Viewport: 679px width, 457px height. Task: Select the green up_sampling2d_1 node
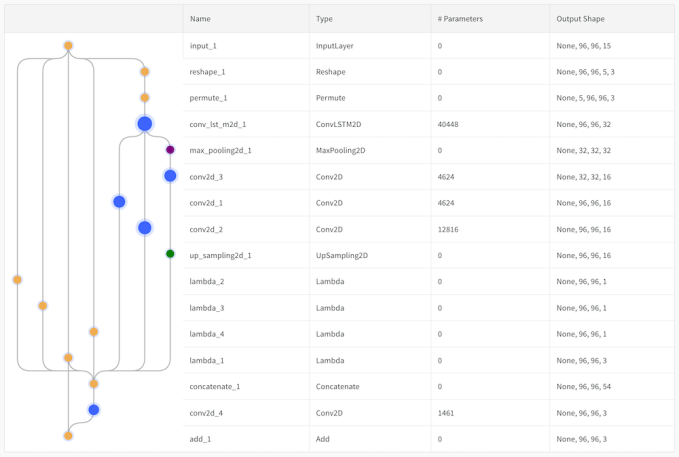point(170,254)
